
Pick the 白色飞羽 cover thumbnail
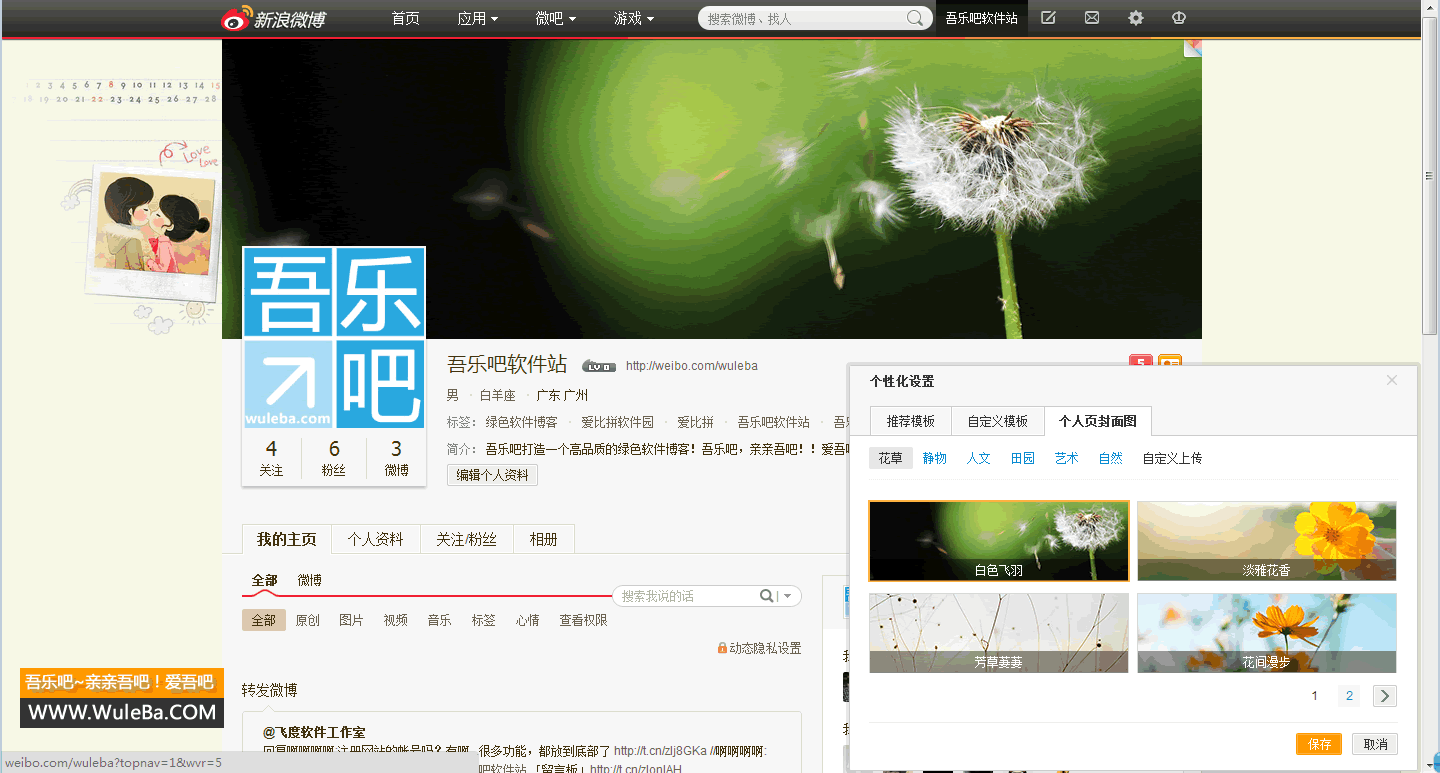(999, 541)
